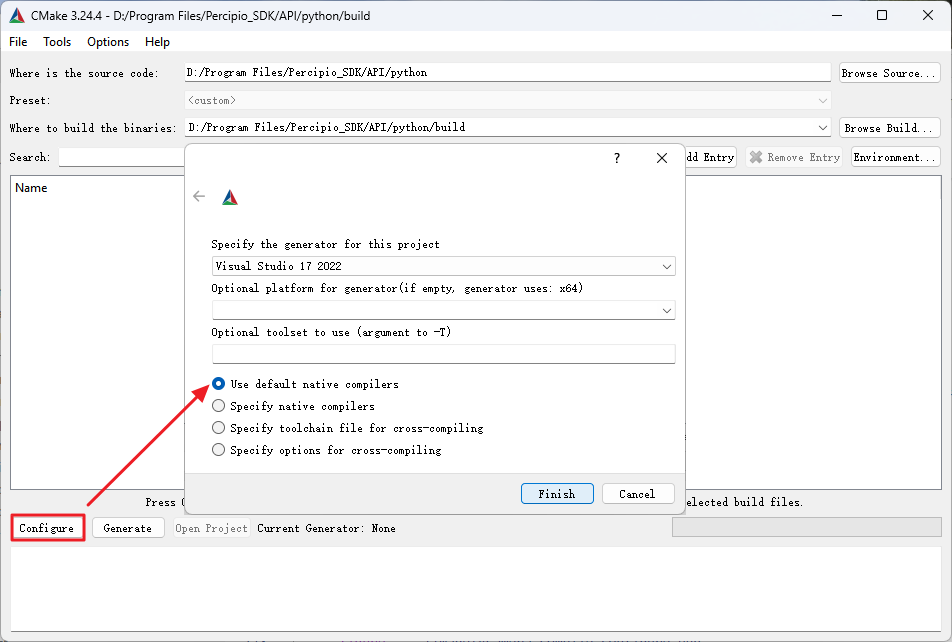The image size is (952, 642).
Task: Click the optional toolset input field
Action: 443,354
